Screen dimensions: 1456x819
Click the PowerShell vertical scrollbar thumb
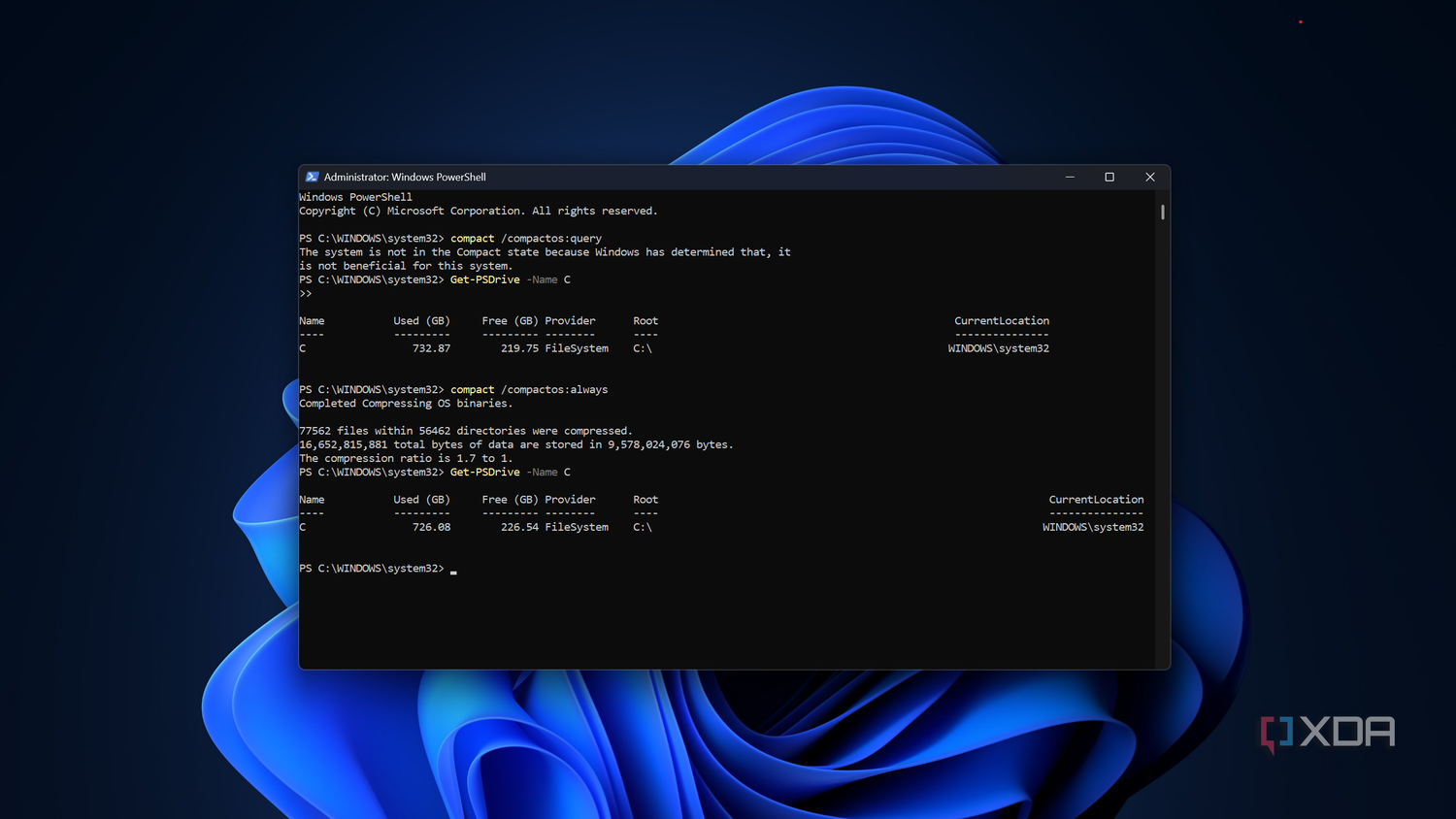(x=1162, y=212)
